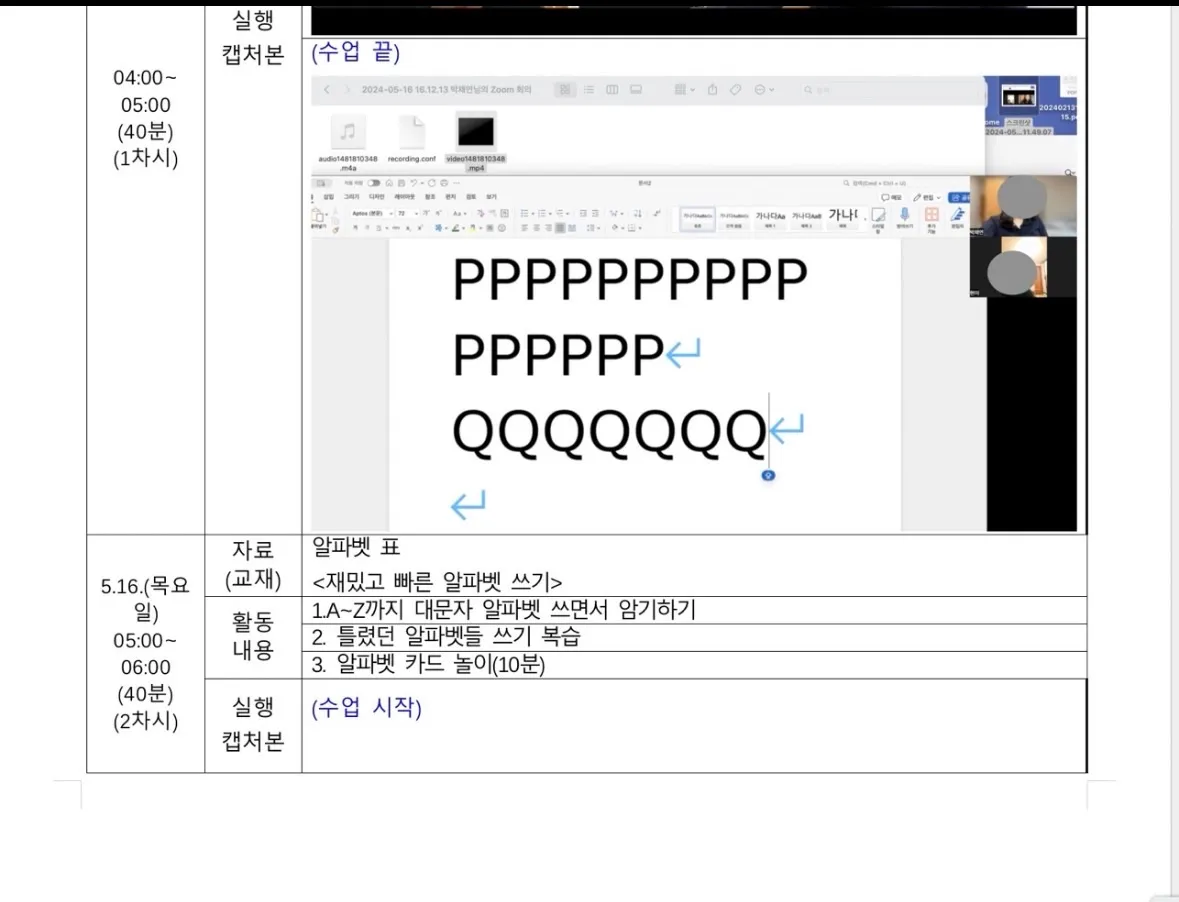Click sort icon in ribbon
The image size is (1179, 902).
click(x=638, y=213)
